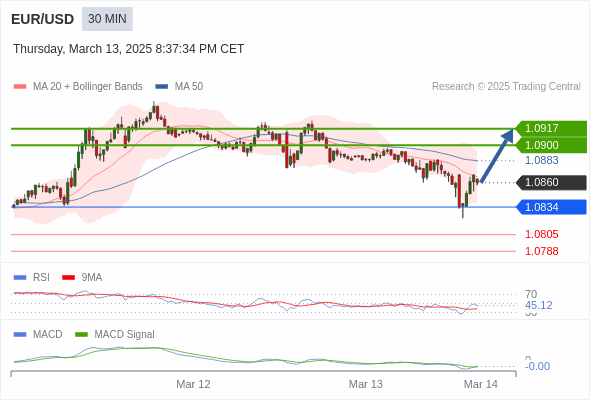Click the MA 50 blue legend swatch
This screenshot has height=400, width=590.
pyautogui.click(x=162, y=87)
